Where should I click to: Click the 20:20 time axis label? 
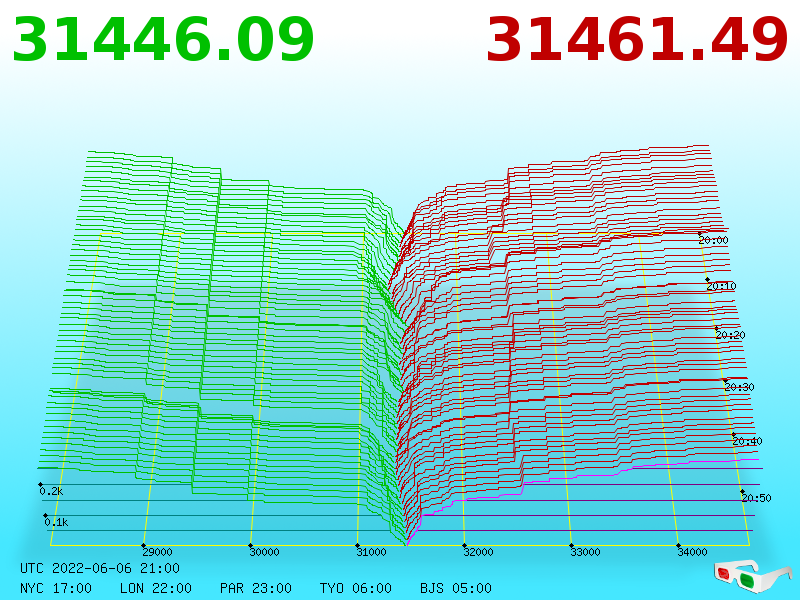(730, 335)
